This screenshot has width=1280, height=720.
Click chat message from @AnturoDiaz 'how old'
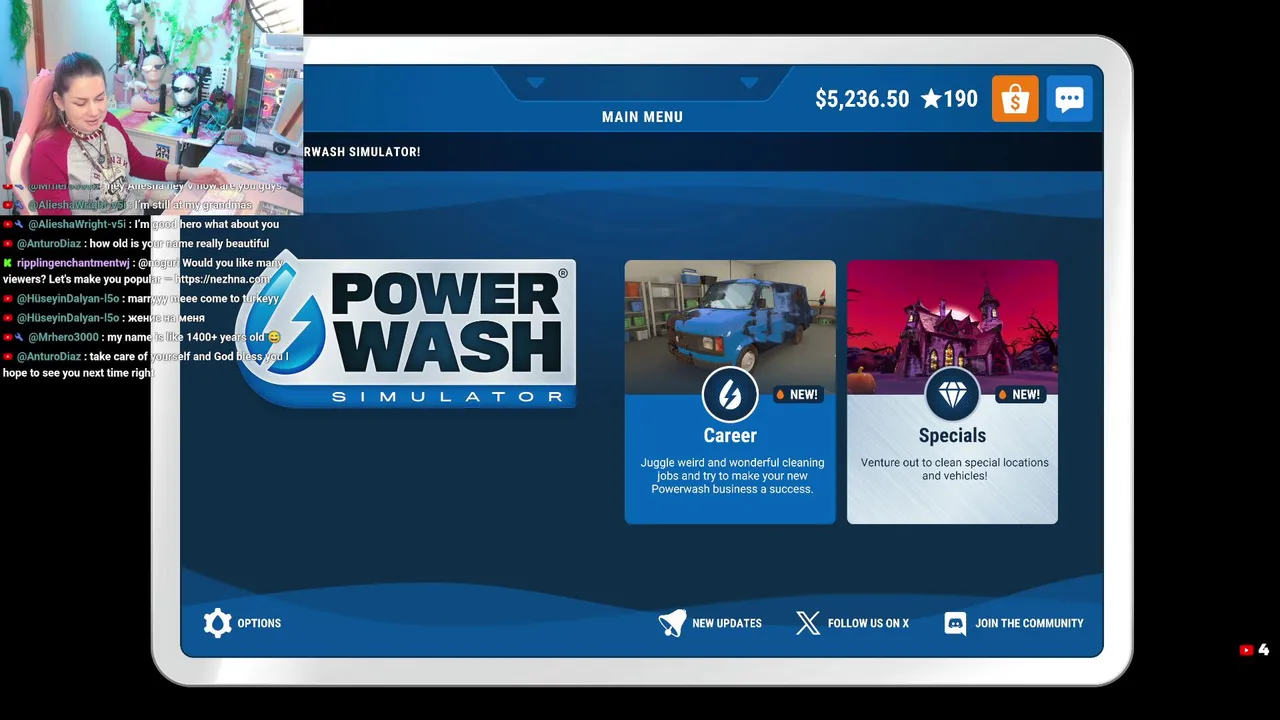coord(136,243)
